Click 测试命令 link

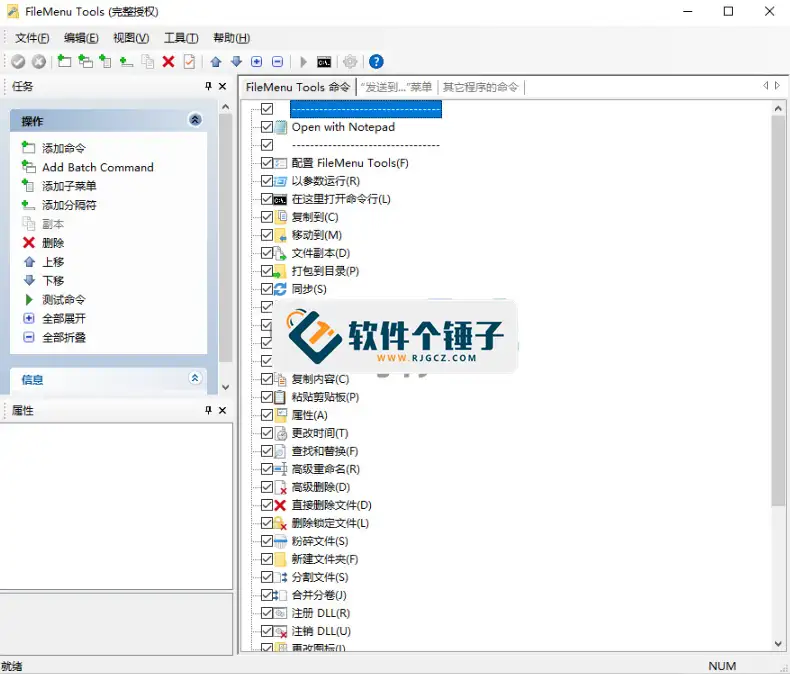coord(63,300)
